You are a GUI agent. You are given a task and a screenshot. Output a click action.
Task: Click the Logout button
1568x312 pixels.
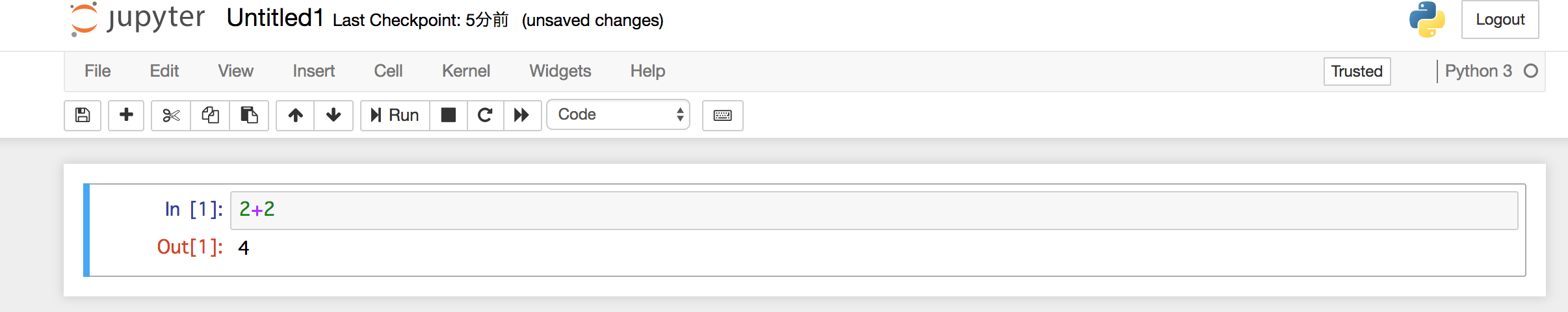[1500, 19]
